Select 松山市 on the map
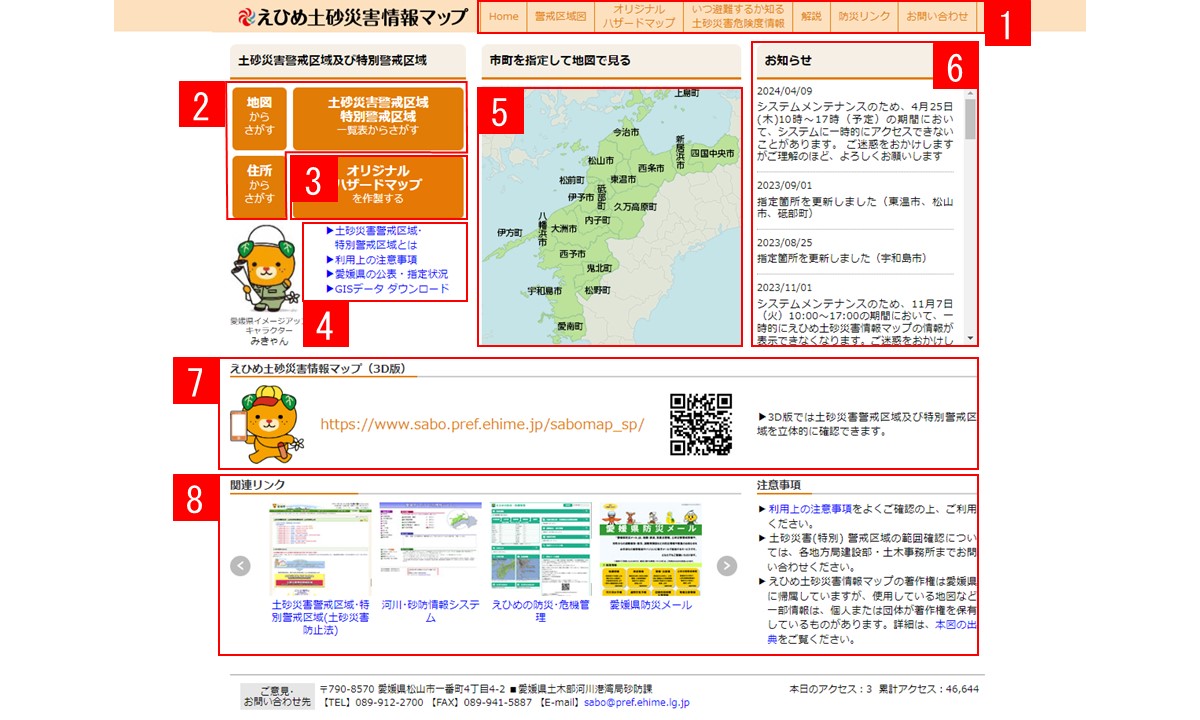The image size is (1200, 720). point(601,160)
